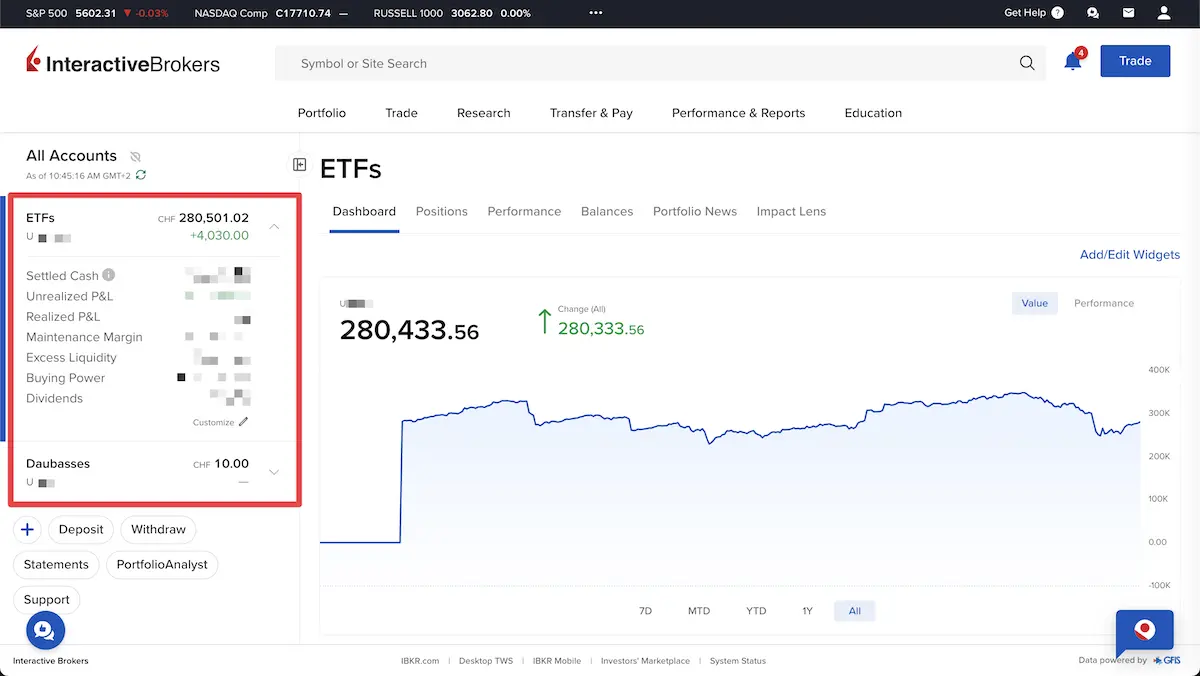This screenshot has height=676, width=1200.
Task: Open the Transfer & Pay menu
Action: tap(591, 113)
